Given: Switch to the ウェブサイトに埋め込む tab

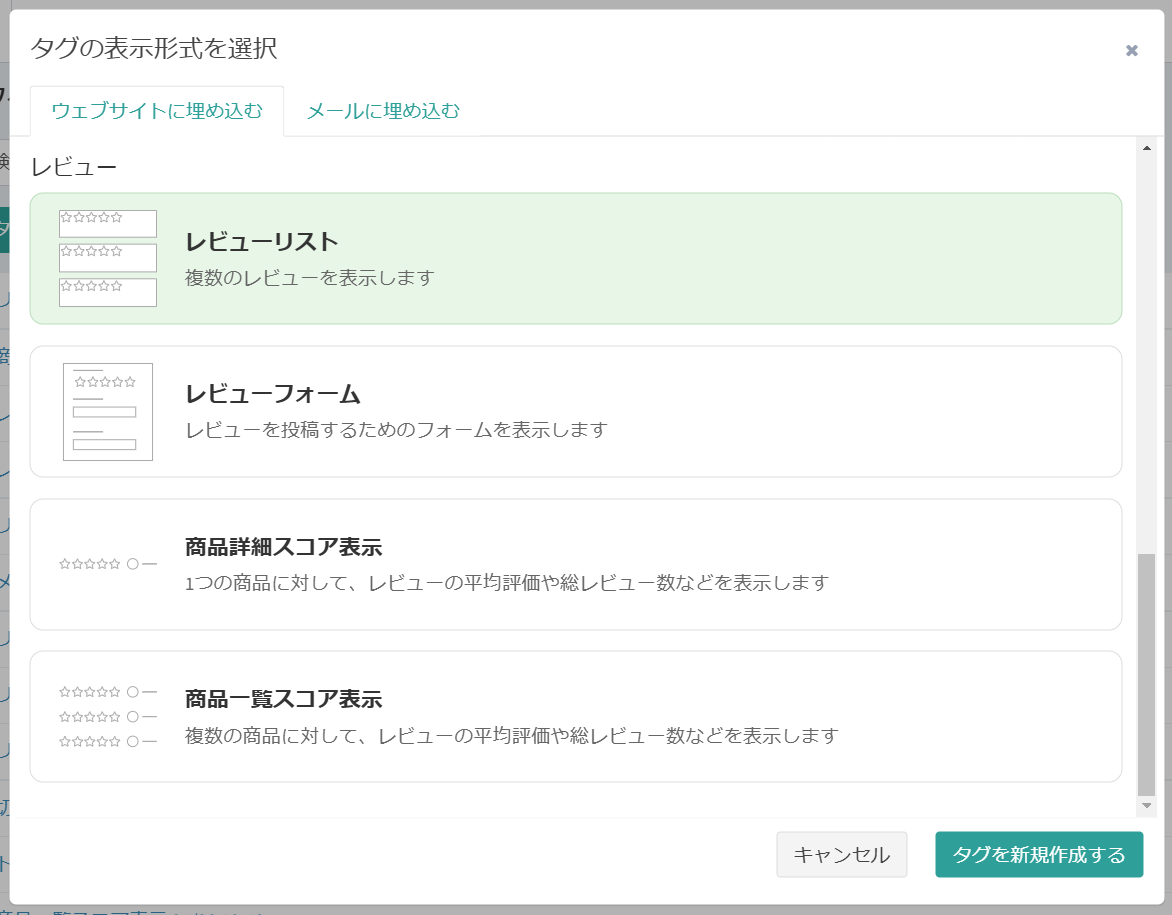Looking at the screenshot, I should [157, 111].
